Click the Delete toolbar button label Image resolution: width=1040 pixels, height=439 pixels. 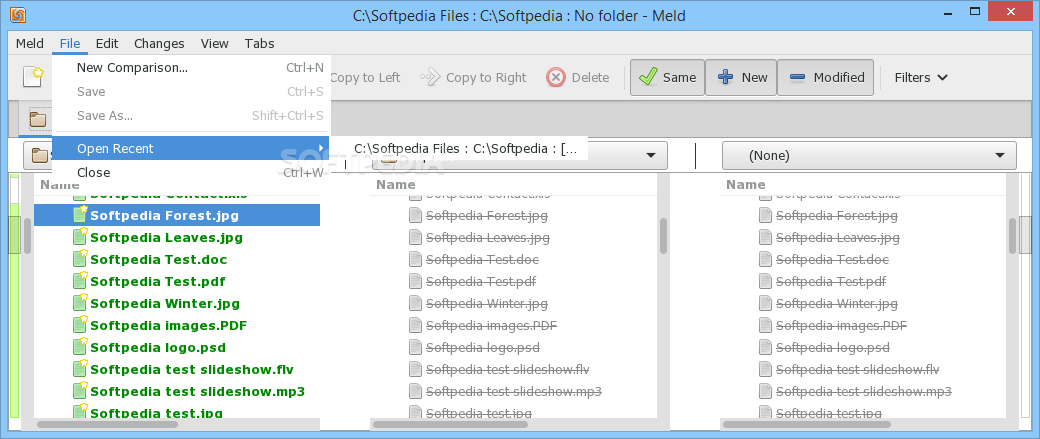[x=590, y=78]
